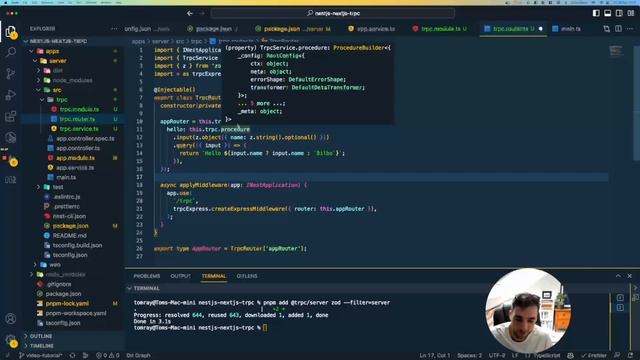Close the bottom panel with X
The width and height of the screenshot is (640, 360).
629,276
